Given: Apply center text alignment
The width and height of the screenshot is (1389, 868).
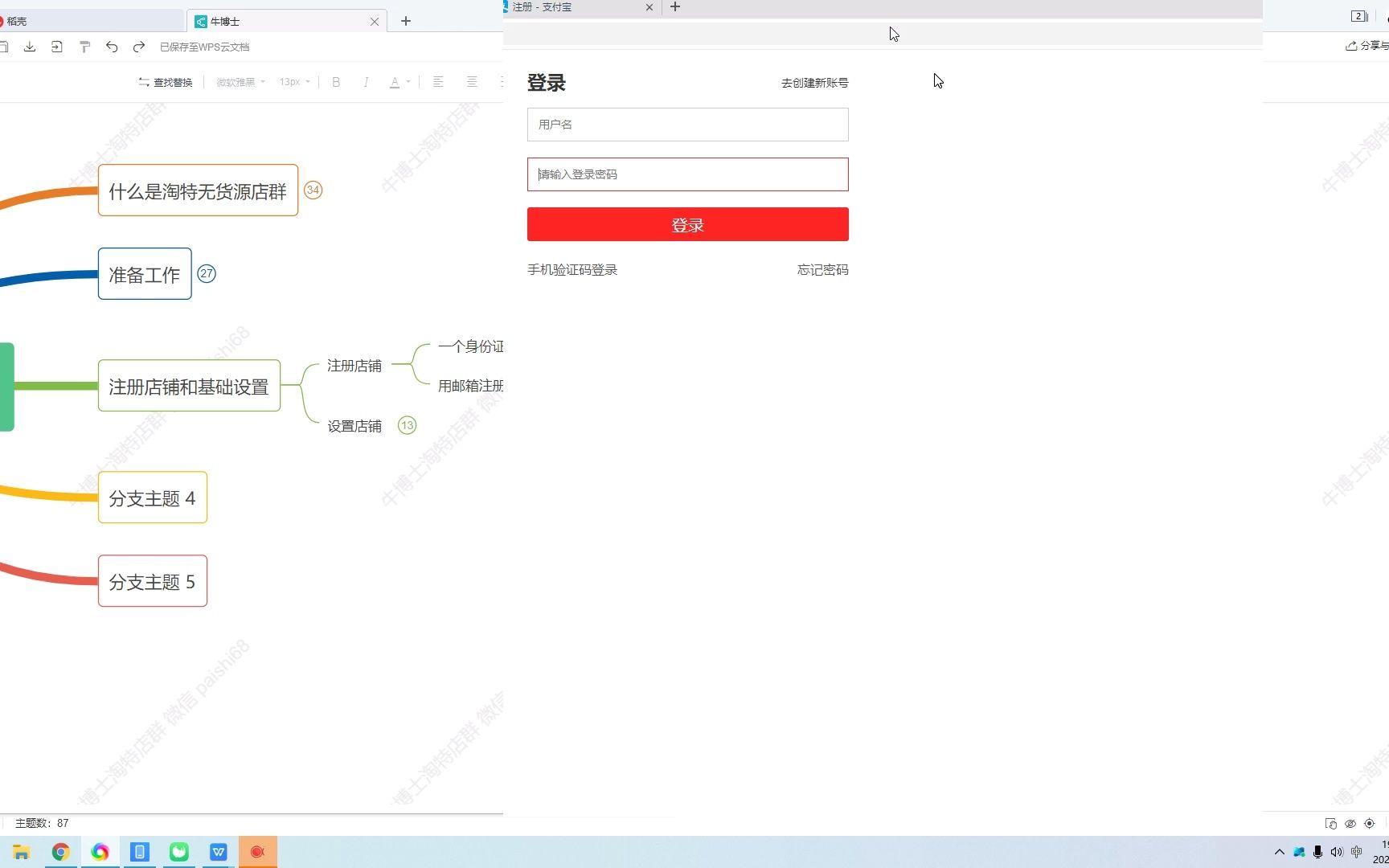Looking at the screenshot, I should [x=472, y=82].
